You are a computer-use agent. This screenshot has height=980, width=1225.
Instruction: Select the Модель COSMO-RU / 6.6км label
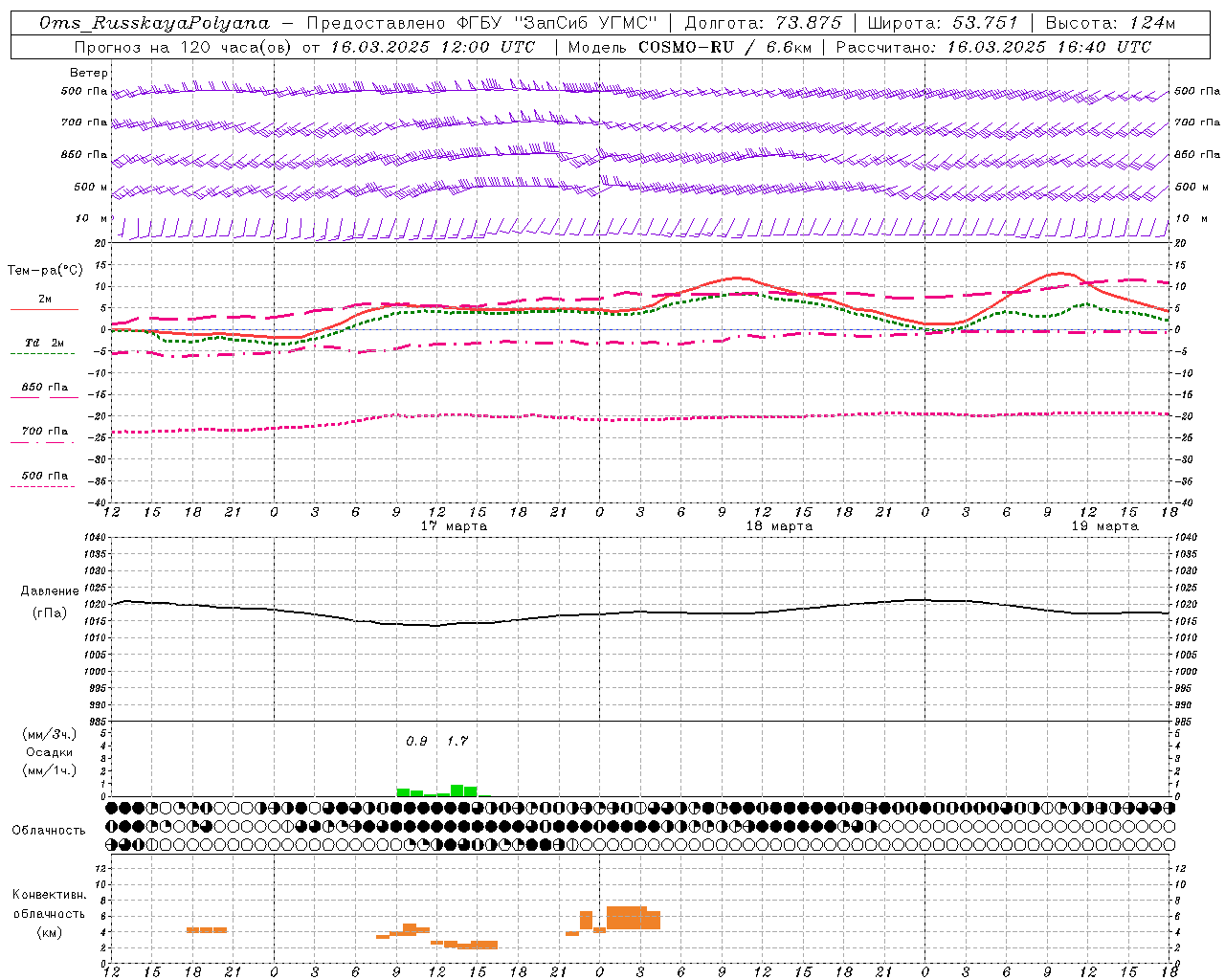[x=690, y=47]
